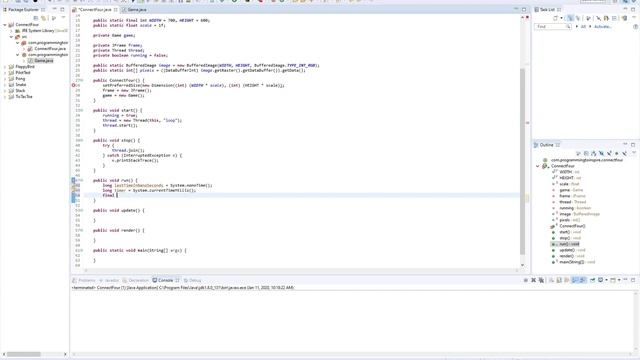Toggle Scheduled presentation in Task List
This screenshot has width=640, height=360.
(x=578, y=18)
